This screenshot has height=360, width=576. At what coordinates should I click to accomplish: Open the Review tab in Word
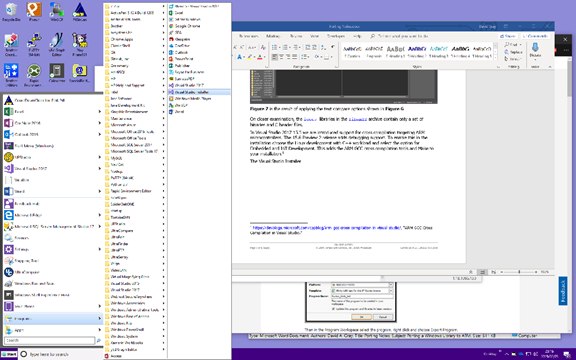(296, 36)
